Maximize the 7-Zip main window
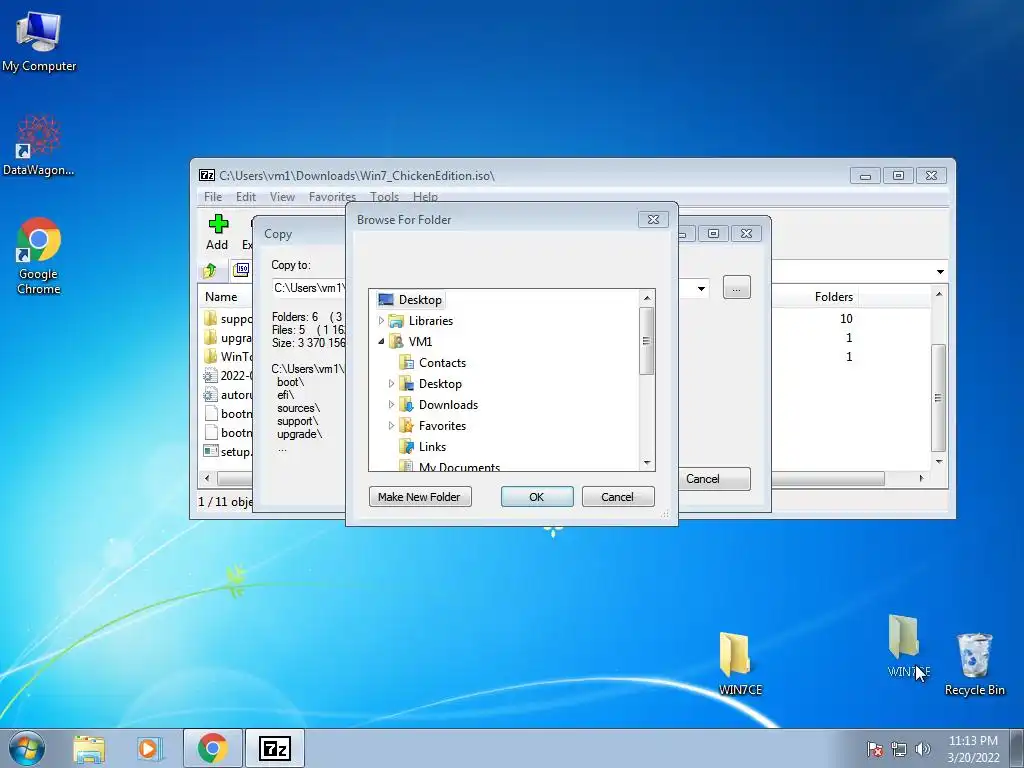The height and width of the screenshot is (768, 1024). click(x=898, y=176)
